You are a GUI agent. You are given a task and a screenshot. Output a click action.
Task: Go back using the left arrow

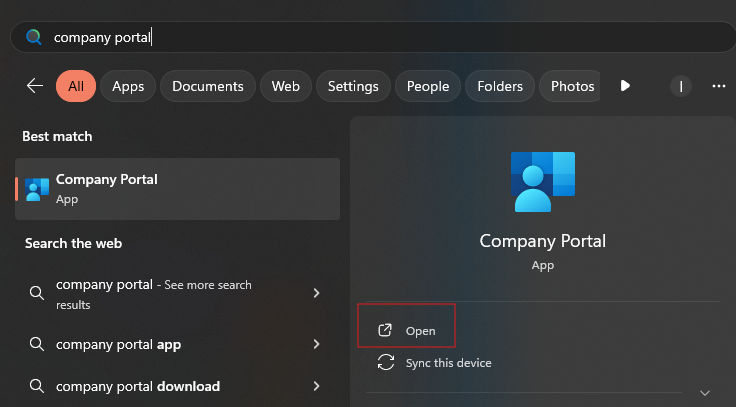point(35,86)
